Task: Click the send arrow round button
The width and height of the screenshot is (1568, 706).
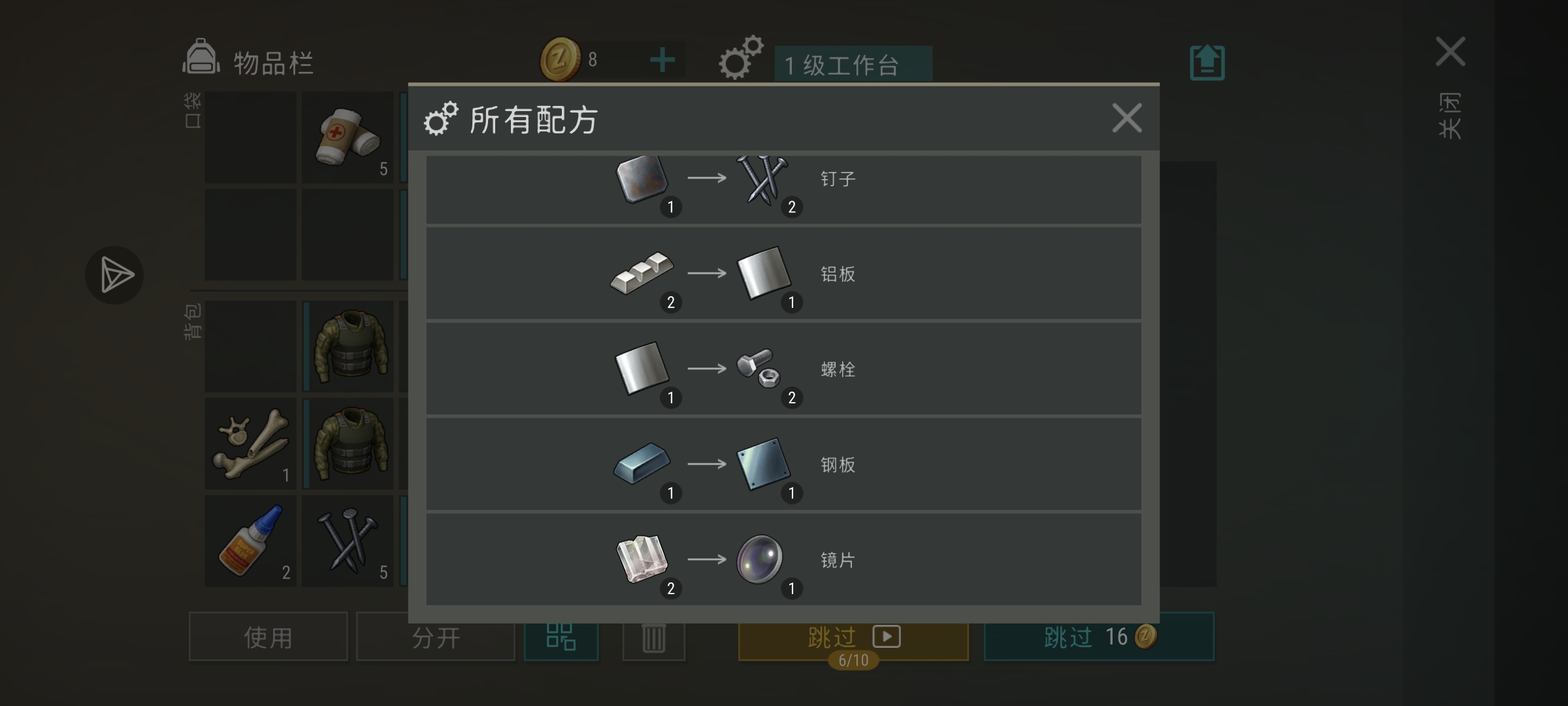Action: tap(114, 275)
